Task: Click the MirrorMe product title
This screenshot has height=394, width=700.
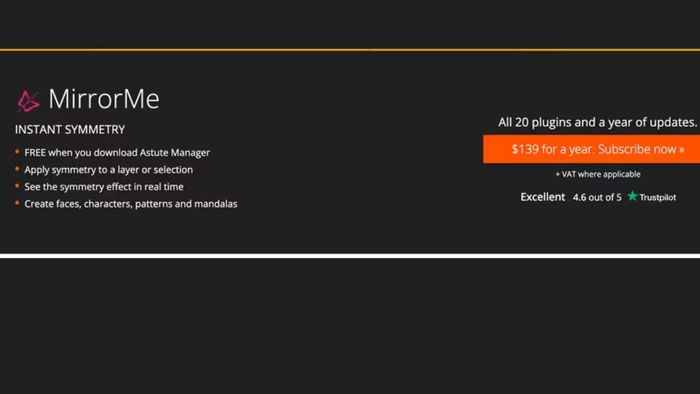Action: click(x=104, y=99)
